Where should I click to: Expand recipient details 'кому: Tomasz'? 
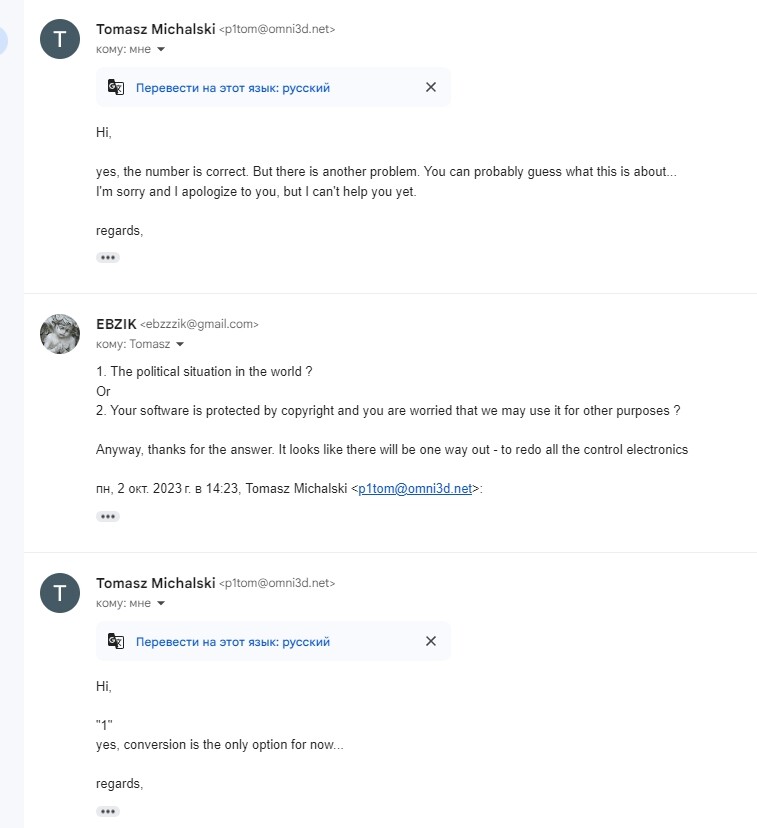(179, 344)
